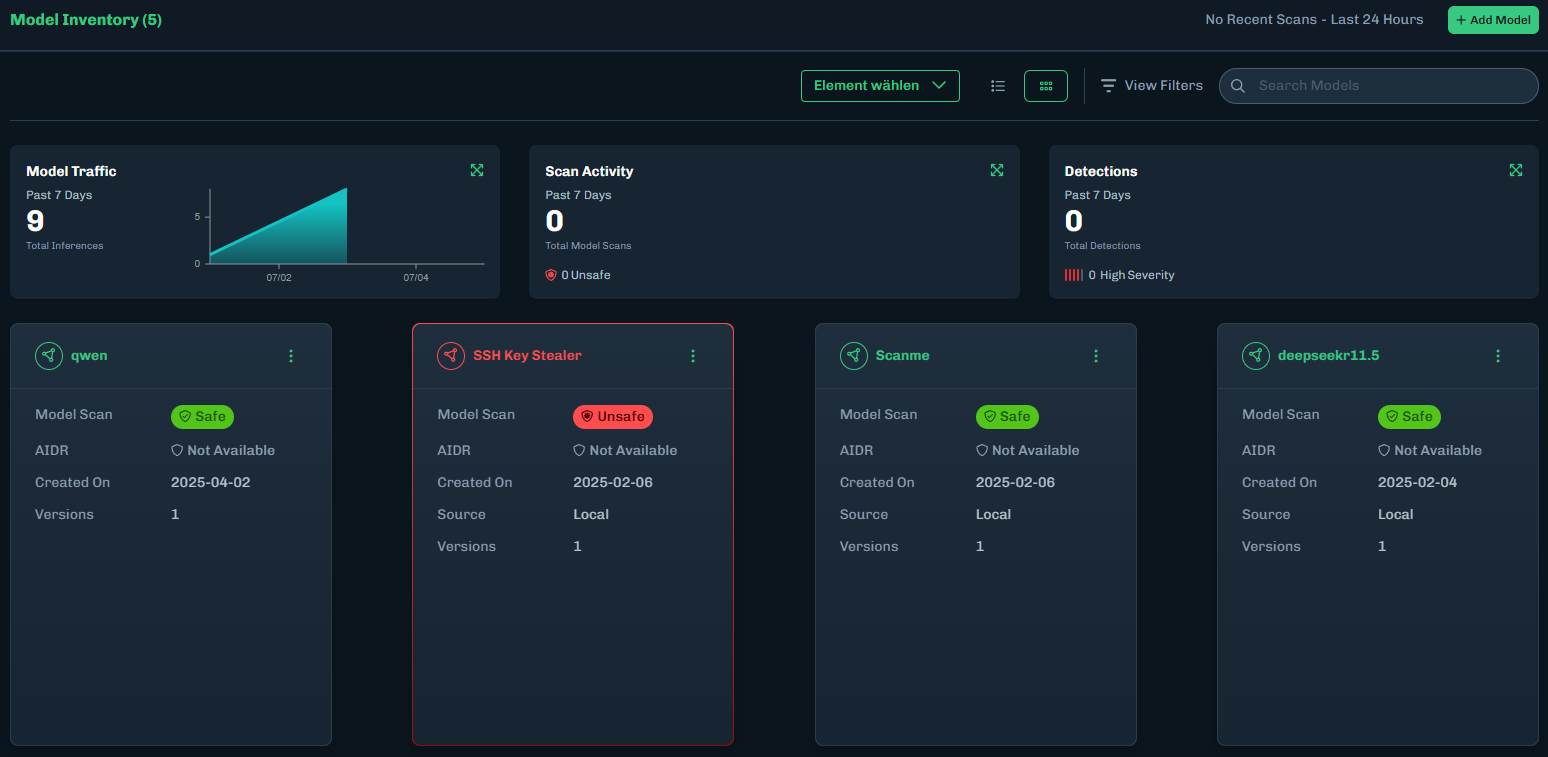Image resolution: width=1548 pixels, height=757 pixels.
Task: Switch to list view layout
Action: (997, 86)
